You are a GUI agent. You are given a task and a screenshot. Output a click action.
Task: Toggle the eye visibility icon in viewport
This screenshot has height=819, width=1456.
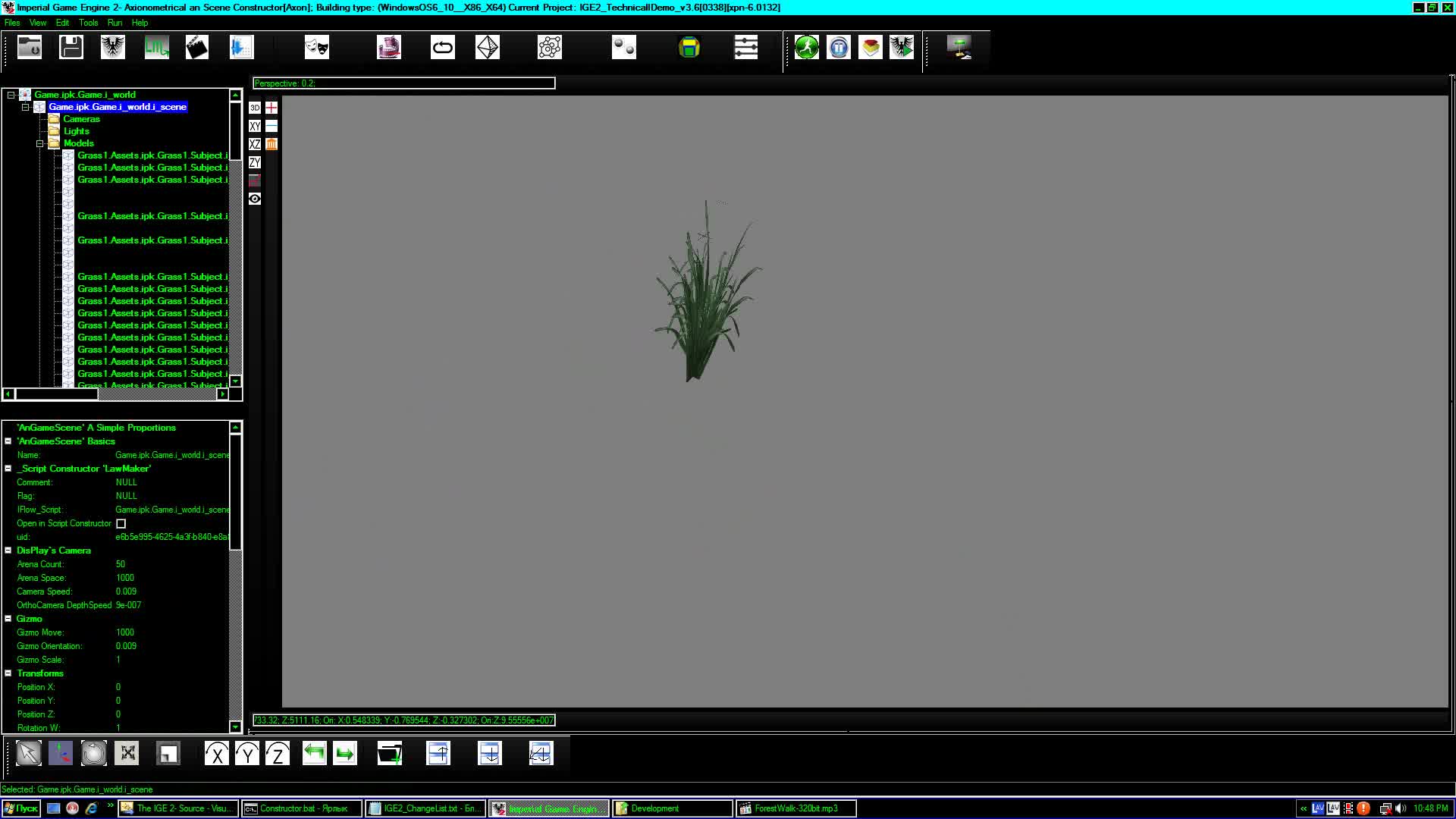pos(255,199)
